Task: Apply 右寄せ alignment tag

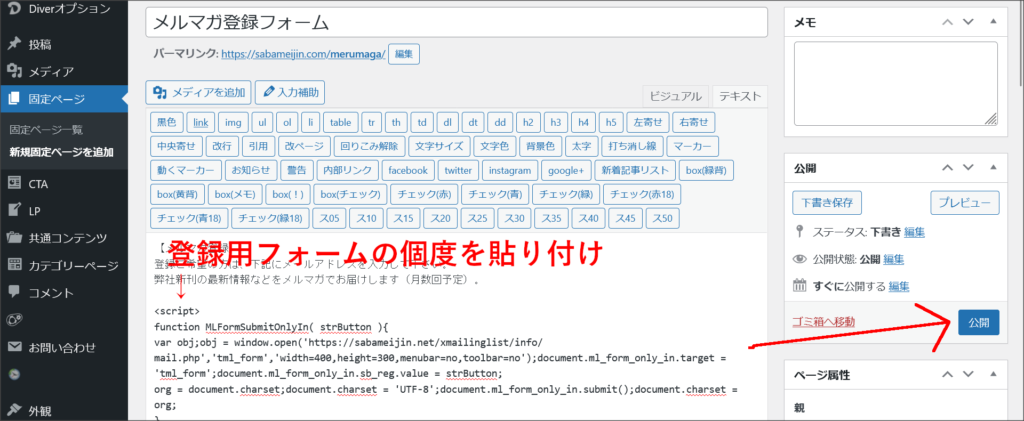Action: (694, 122)
